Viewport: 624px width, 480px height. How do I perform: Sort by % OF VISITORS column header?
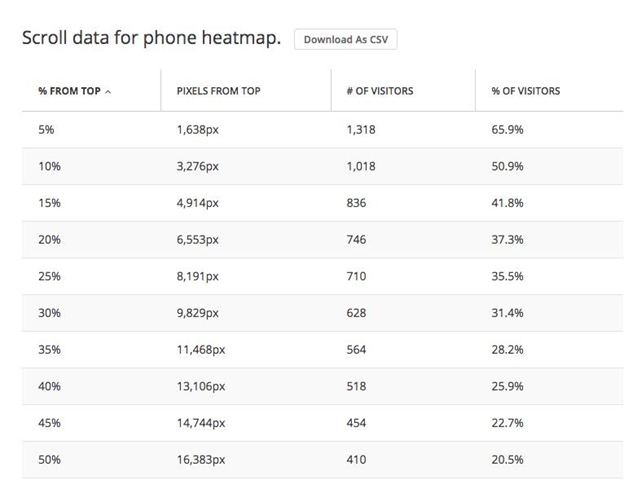coord(525,91)
